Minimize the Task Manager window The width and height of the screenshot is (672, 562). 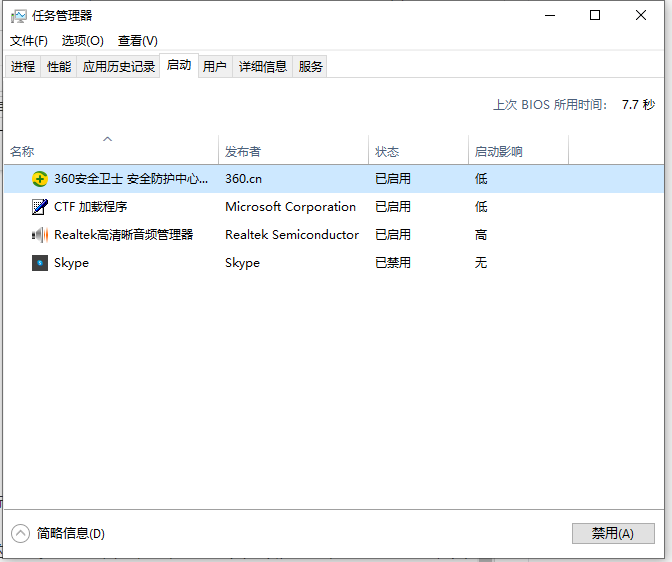click(x=550, y=15)
